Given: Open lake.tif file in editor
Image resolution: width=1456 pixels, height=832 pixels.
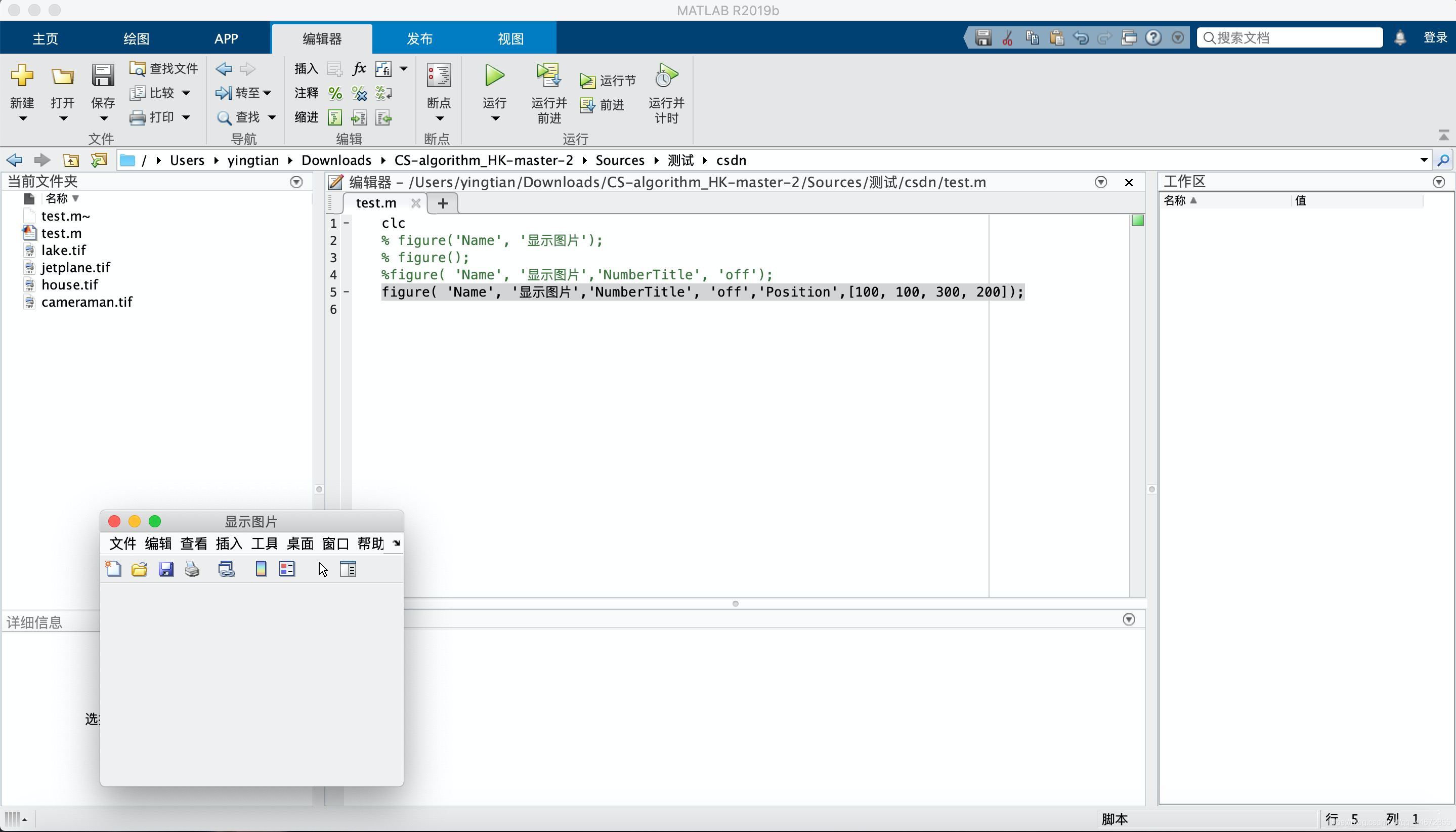Looking at the screenshot, I should pyautogui.click(x=63, y=250).
